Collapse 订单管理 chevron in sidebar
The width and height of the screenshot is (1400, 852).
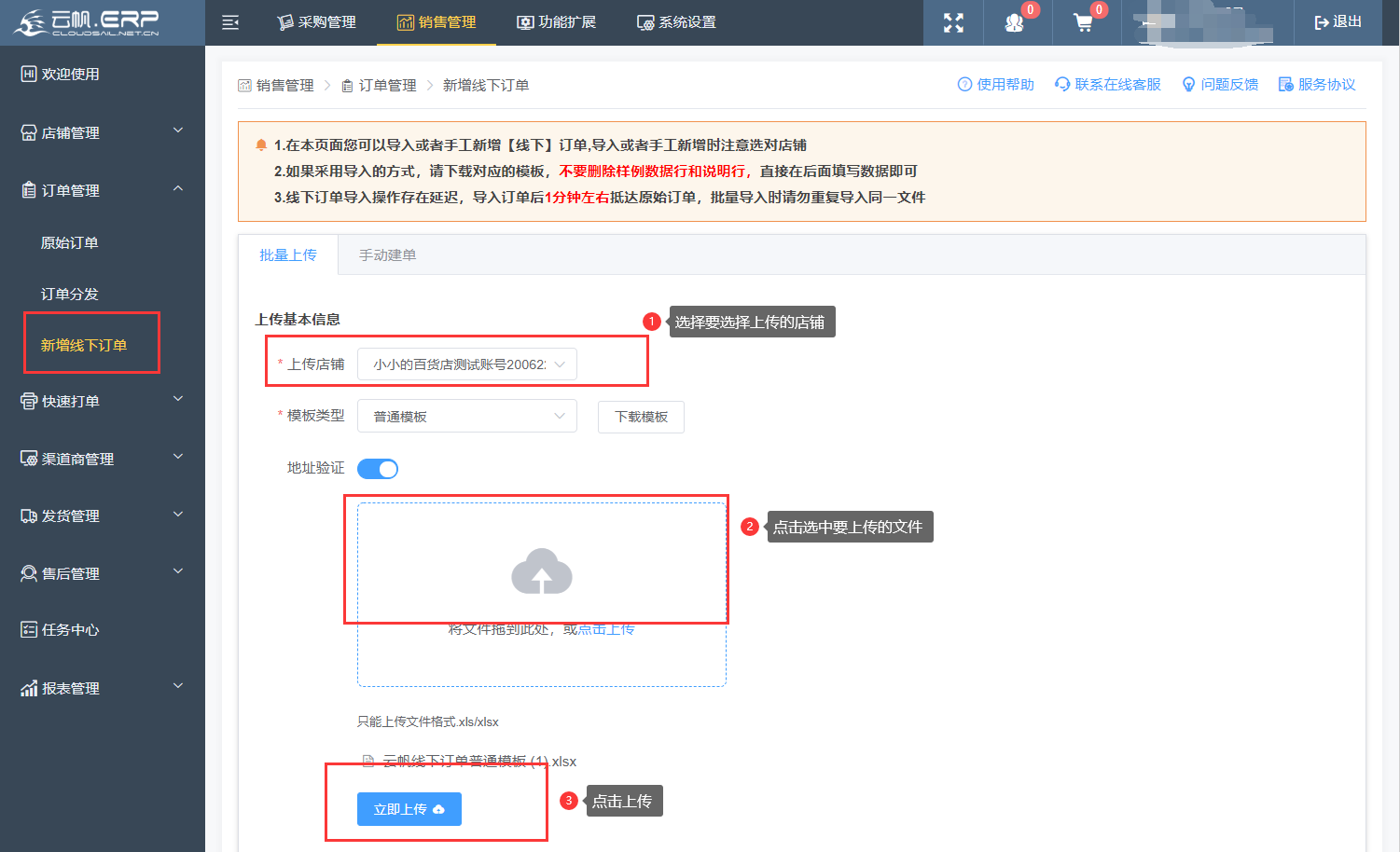coord(178,188)
